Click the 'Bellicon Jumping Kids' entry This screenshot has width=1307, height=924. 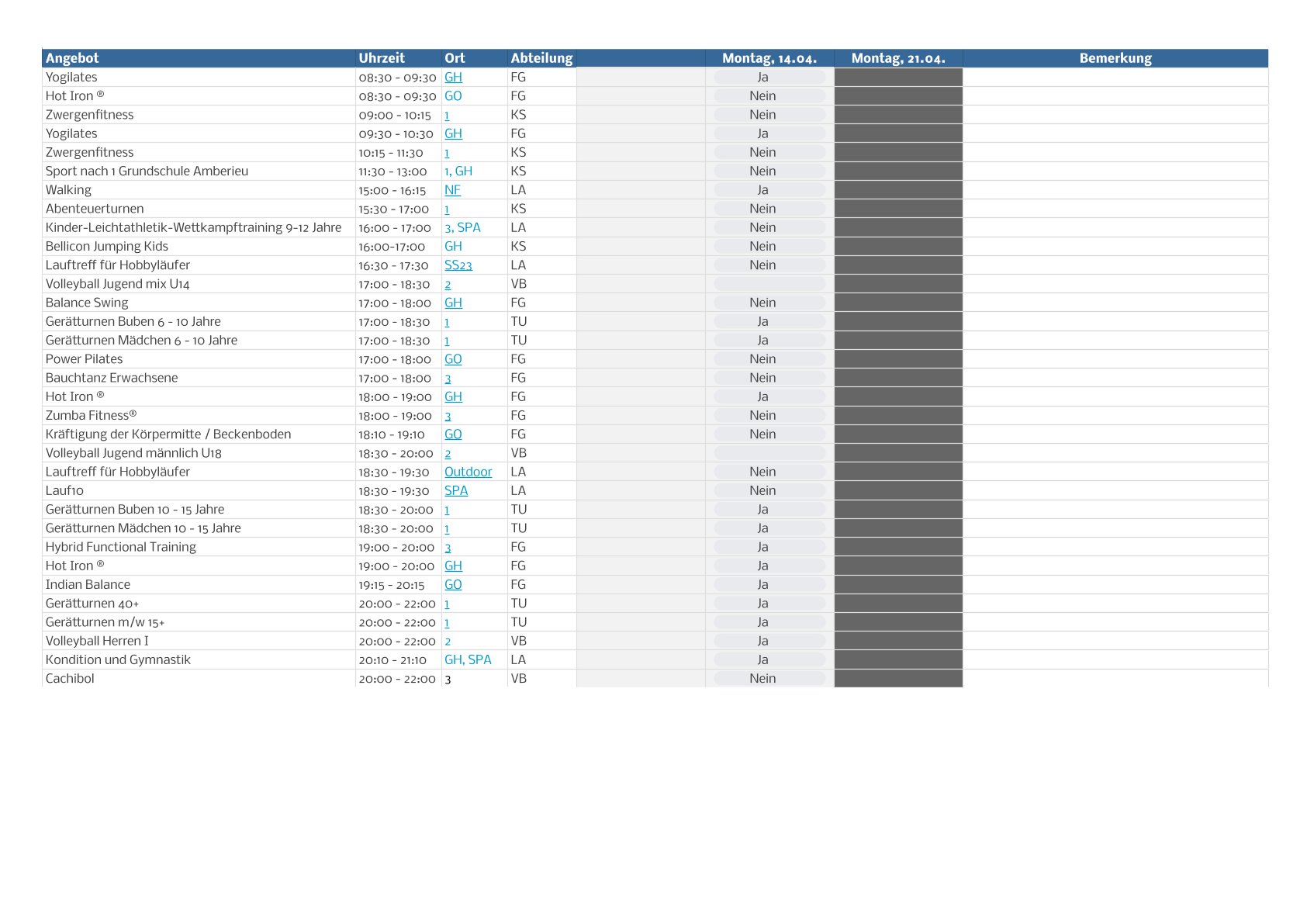click(x=106, y=246)
